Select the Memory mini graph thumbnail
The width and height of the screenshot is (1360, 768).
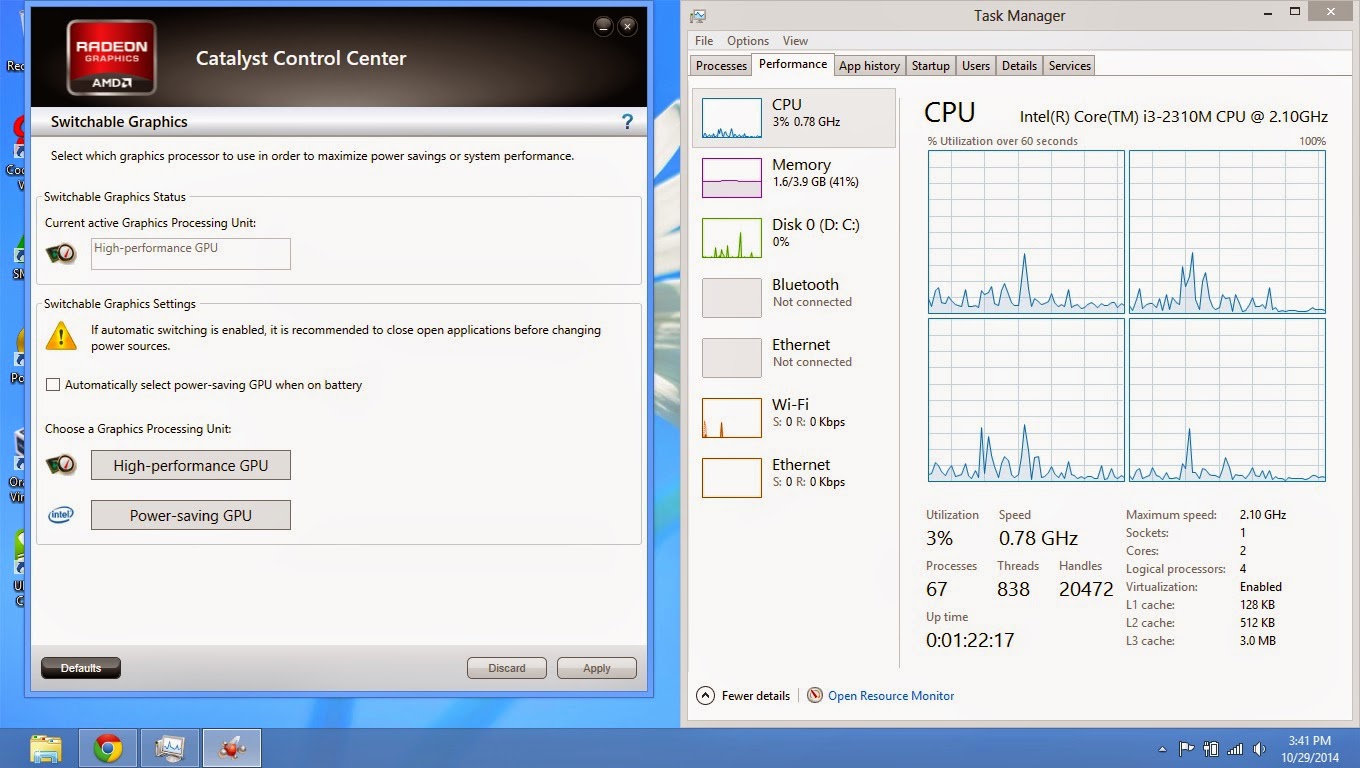[x=732, y=178]
